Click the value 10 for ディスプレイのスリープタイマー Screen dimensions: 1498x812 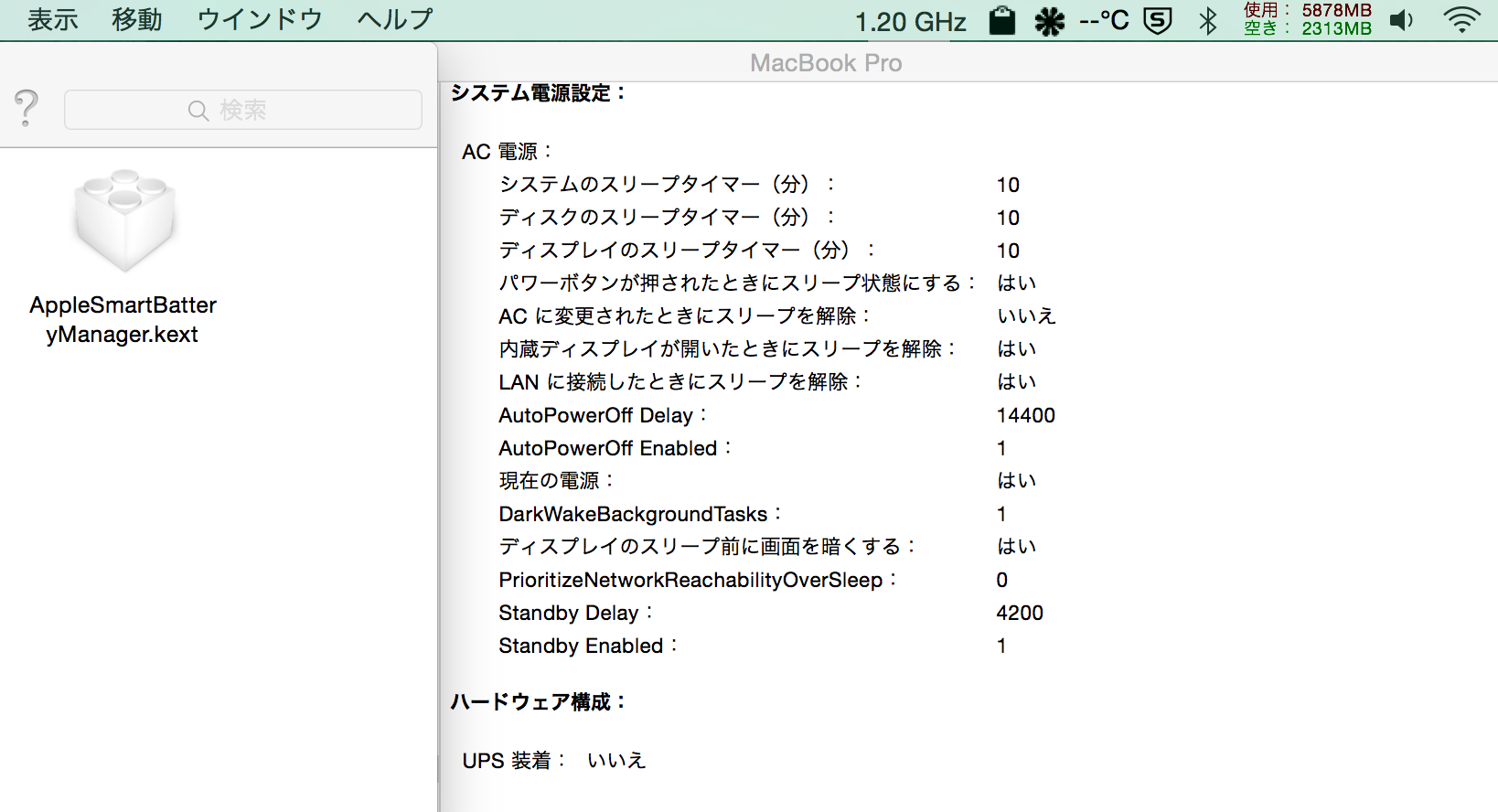click(x=1008, y=251)
